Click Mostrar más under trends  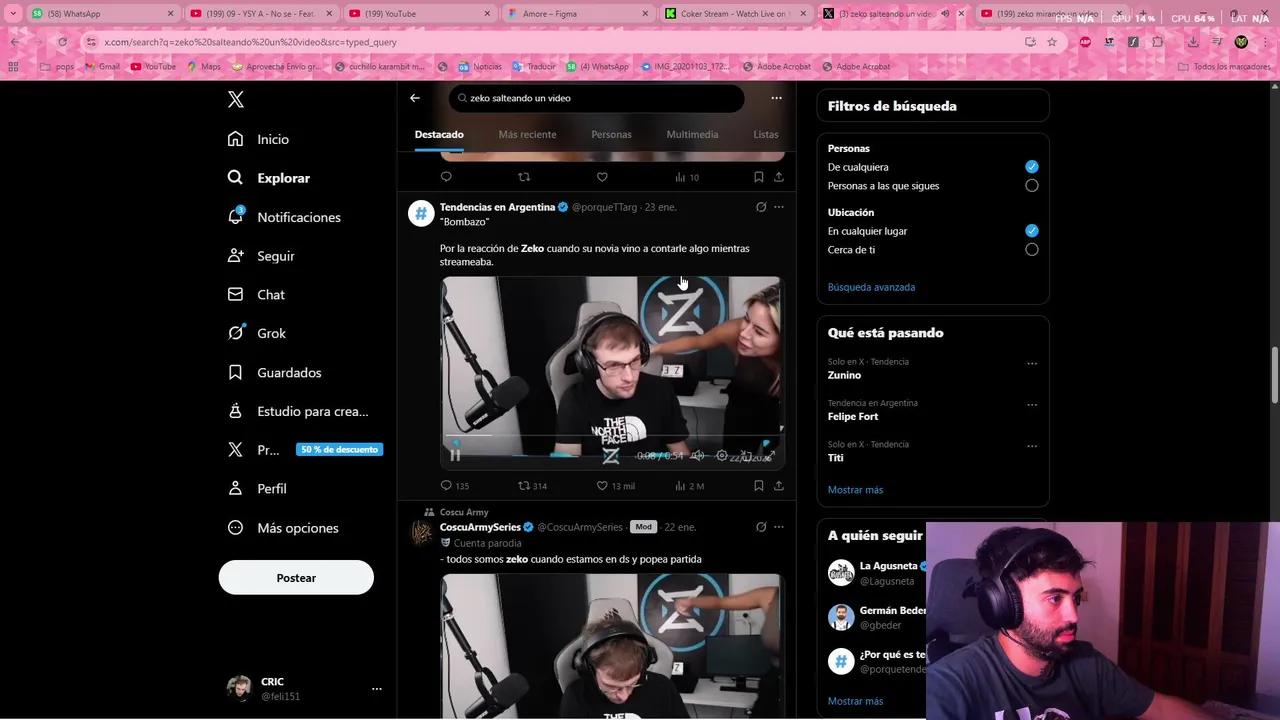(x=855, y=490)
